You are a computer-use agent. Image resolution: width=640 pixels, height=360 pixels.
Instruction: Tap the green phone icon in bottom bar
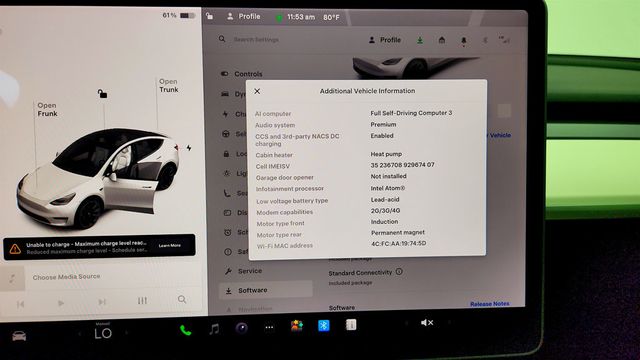[185, 330]
